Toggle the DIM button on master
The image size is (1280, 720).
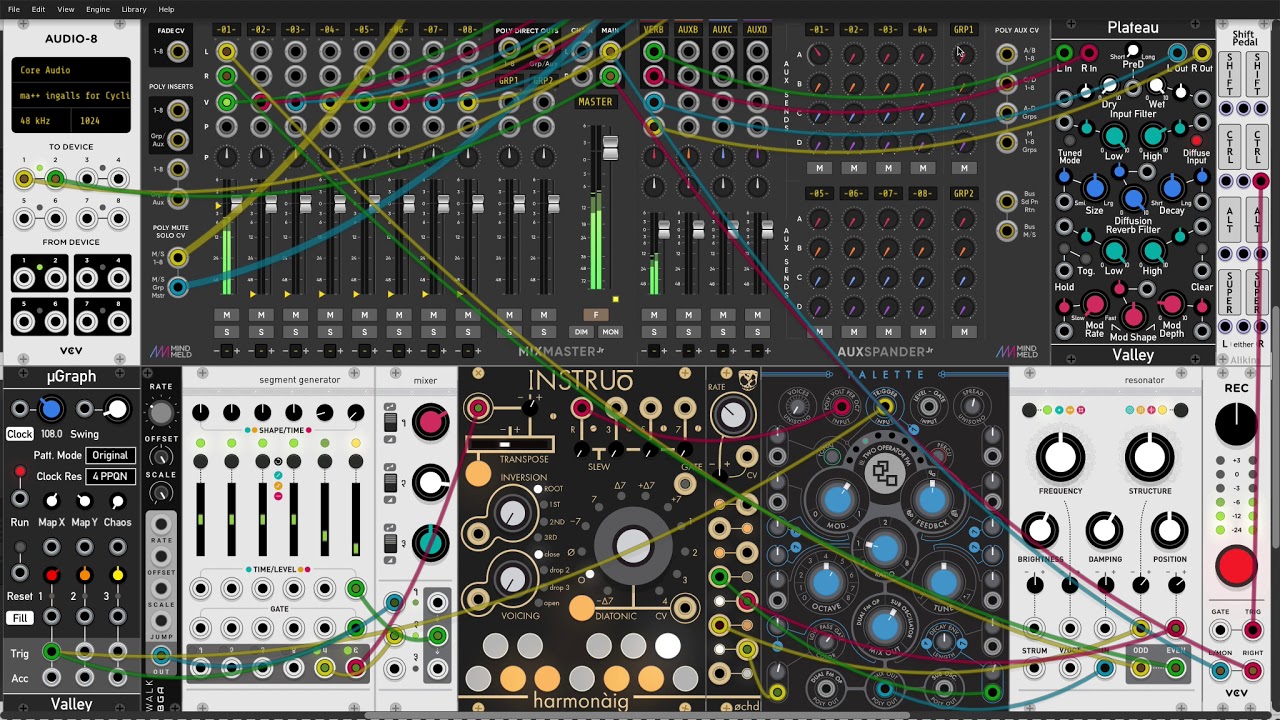[581, 332]
